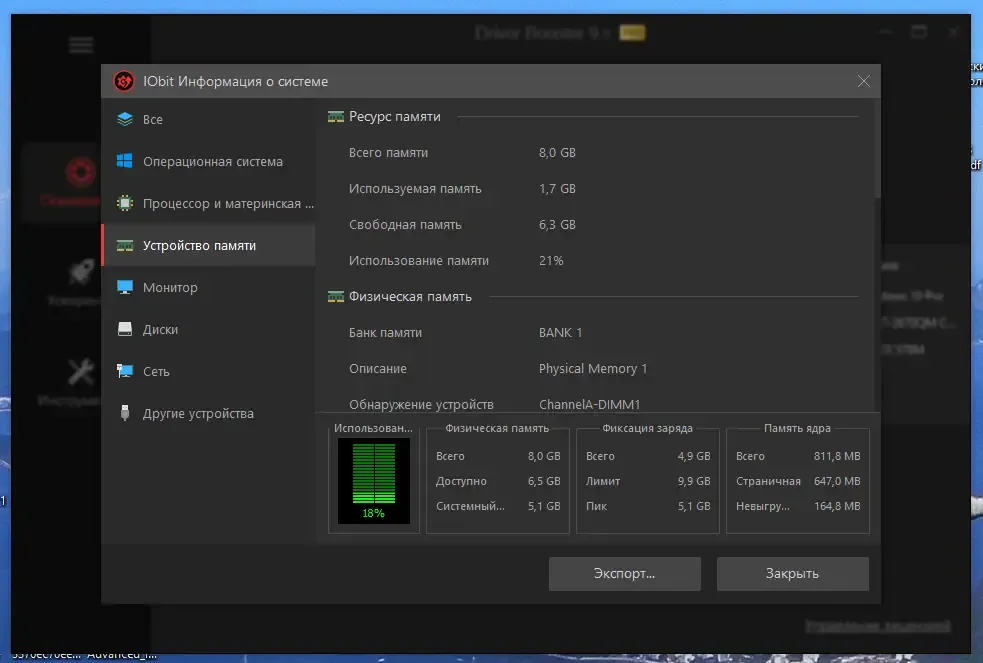Click the disk drive icon beside Диски
The width and height of the screenshot is (983, 663).
point(125,329)
